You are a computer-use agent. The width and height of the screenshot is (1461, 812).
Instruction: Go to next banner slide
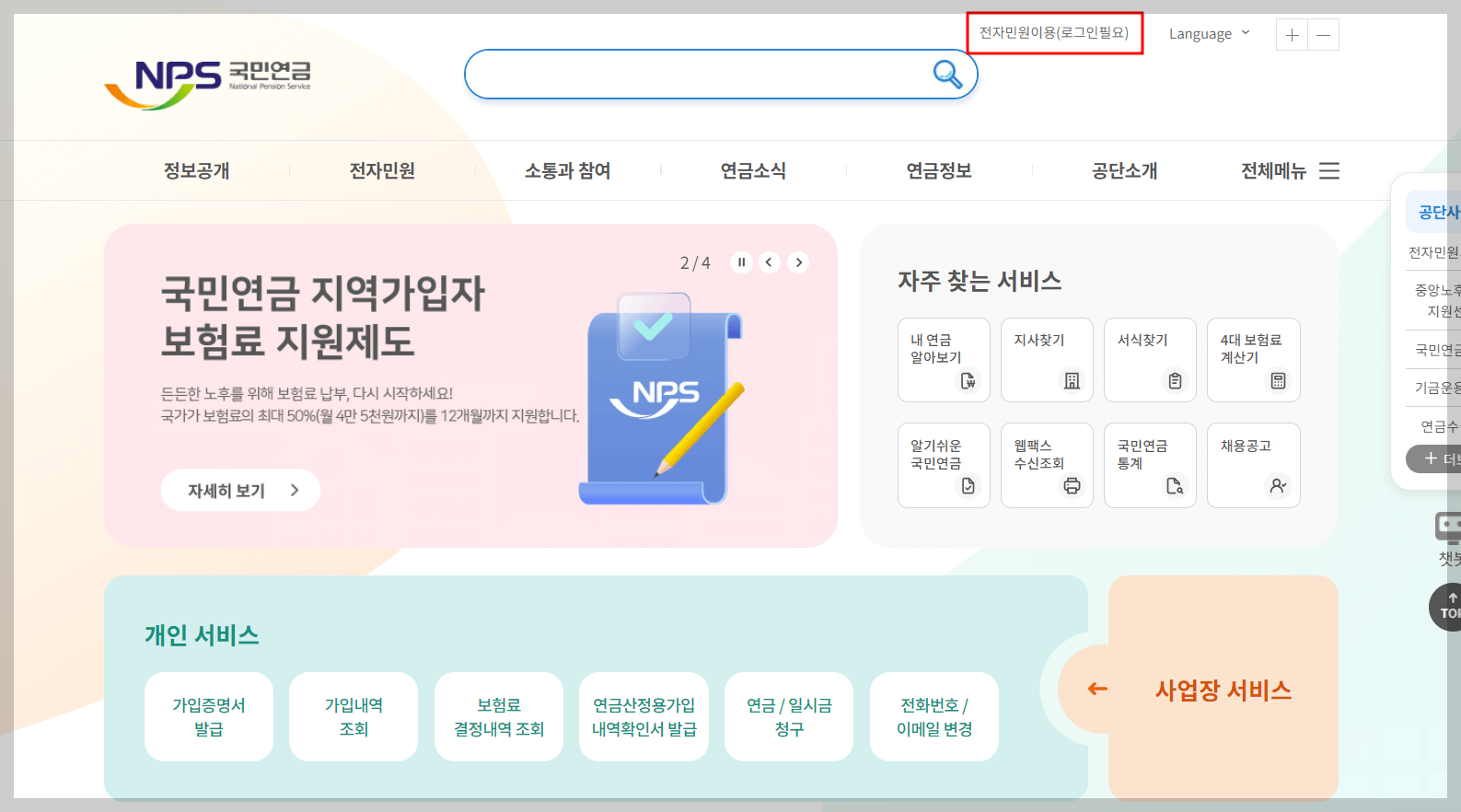pos(798,262)
